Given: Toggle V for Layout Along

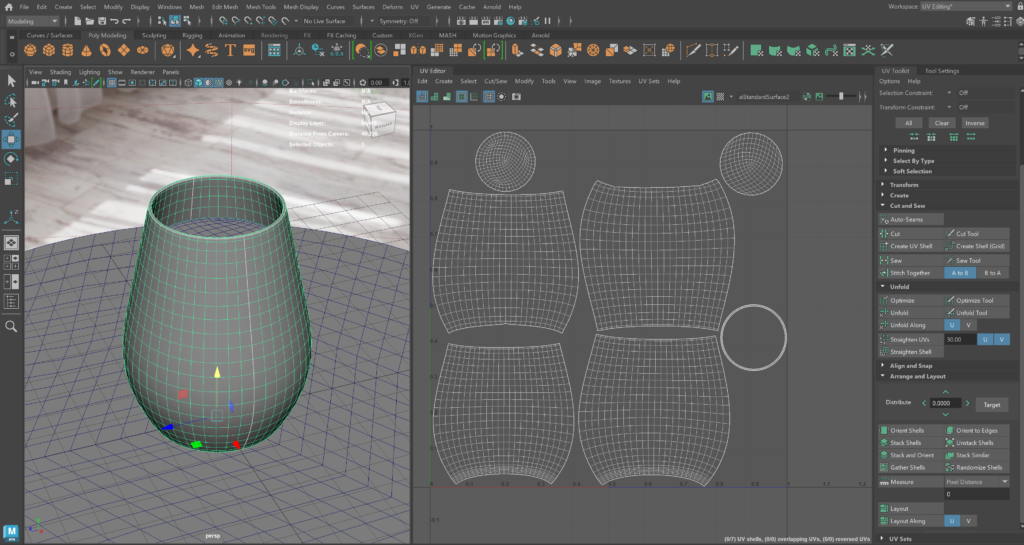Looking at the screenshot, I should [968, 521].
